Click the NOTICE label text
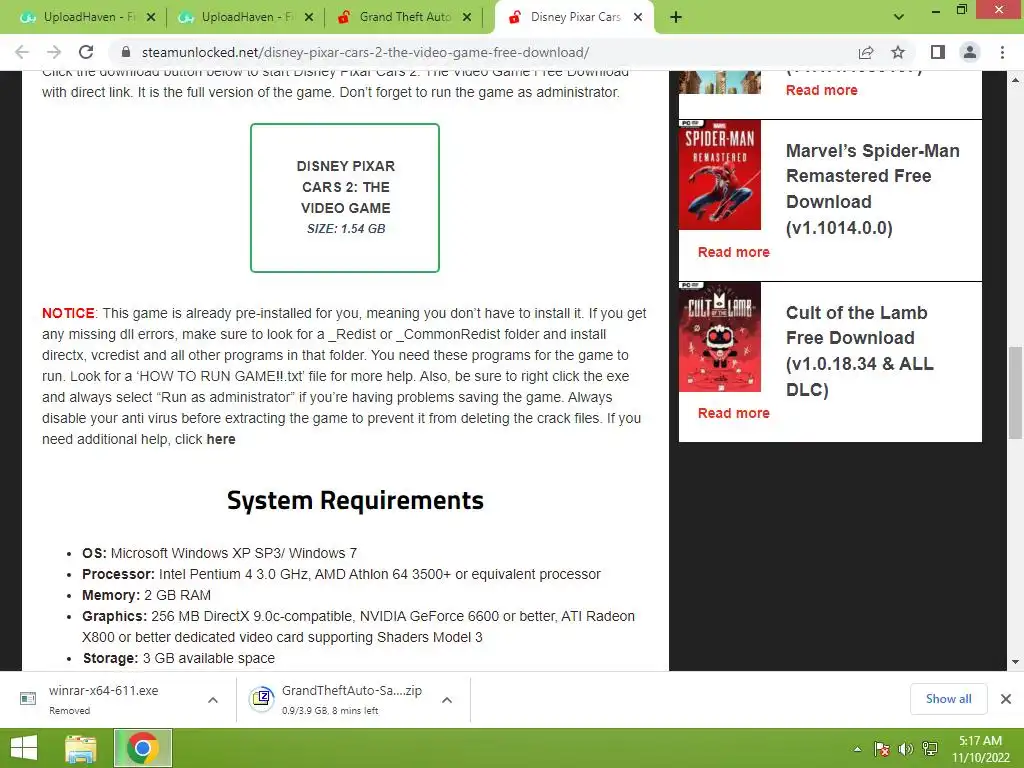 coord(68,313)
